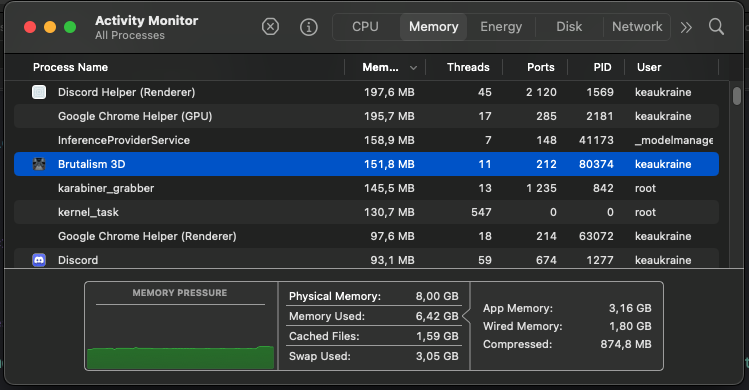Switch to the Network tab
749x390 pixels.
(637, 27)
